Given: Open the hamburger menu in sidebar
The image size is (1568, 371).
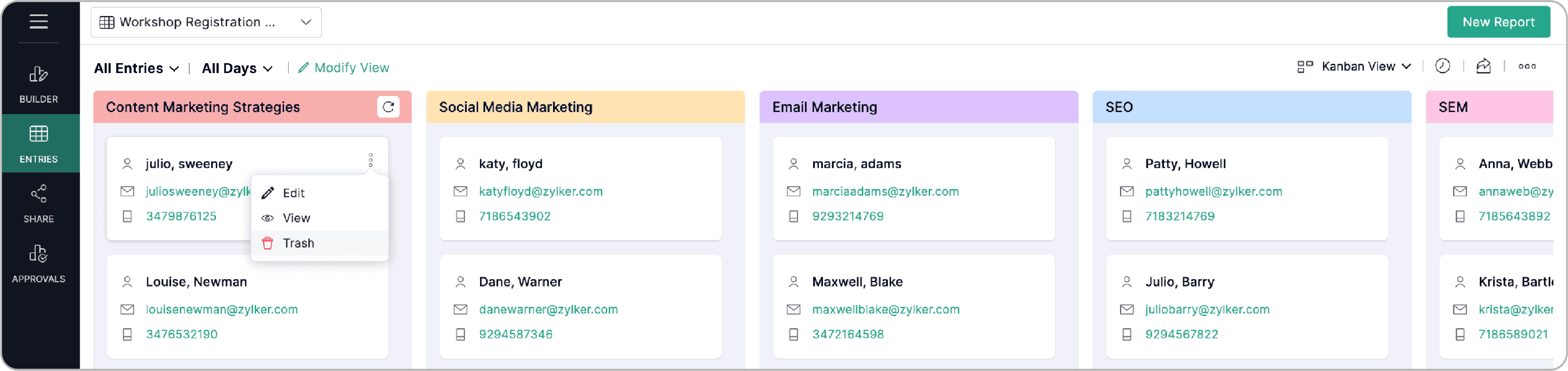Looking at the screenshot, I should tap(38, 22).
